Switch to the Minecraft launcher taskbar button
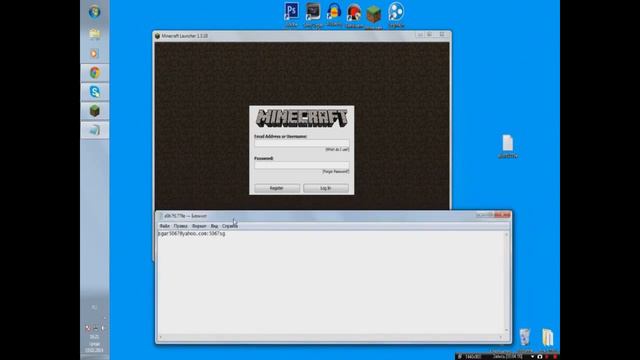The image size is (640, 360). [95, 111]
